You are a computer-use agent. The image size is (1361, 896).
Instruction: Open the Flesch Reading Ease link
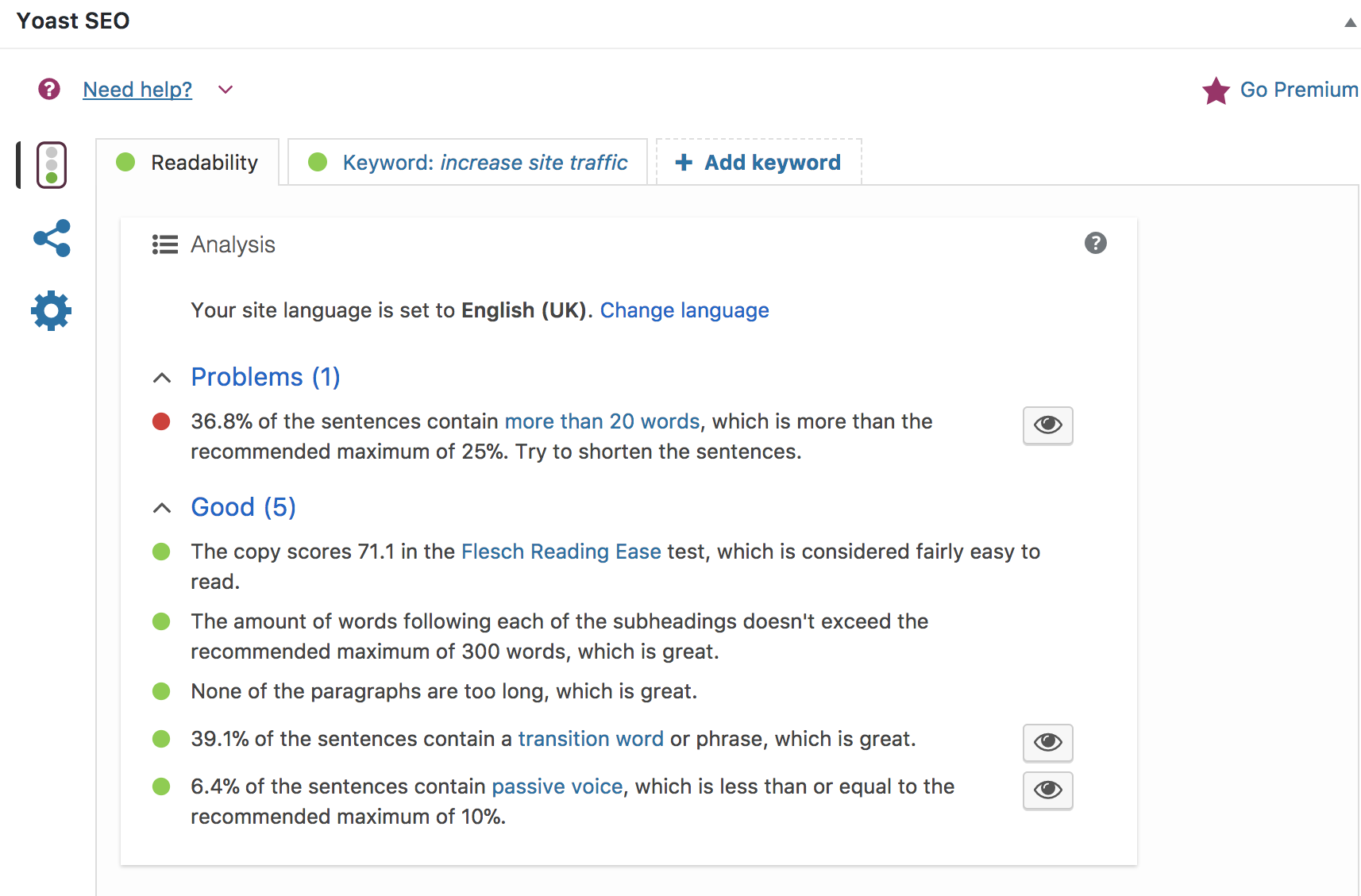[x=561, y=552]
